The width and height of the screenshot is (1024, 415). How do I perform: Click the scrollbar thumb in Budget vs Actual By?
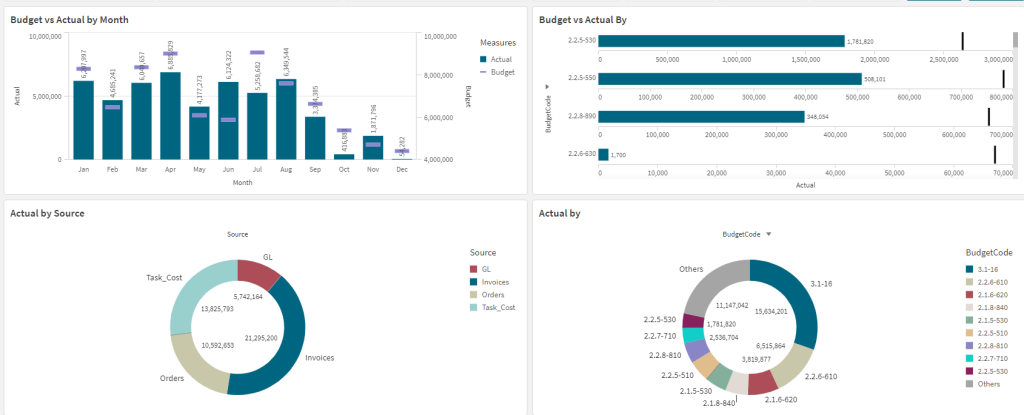(1015, 40)
